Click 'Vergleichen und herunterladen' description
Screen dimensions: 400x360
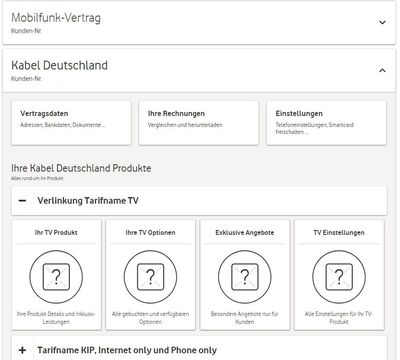point(185,125)
